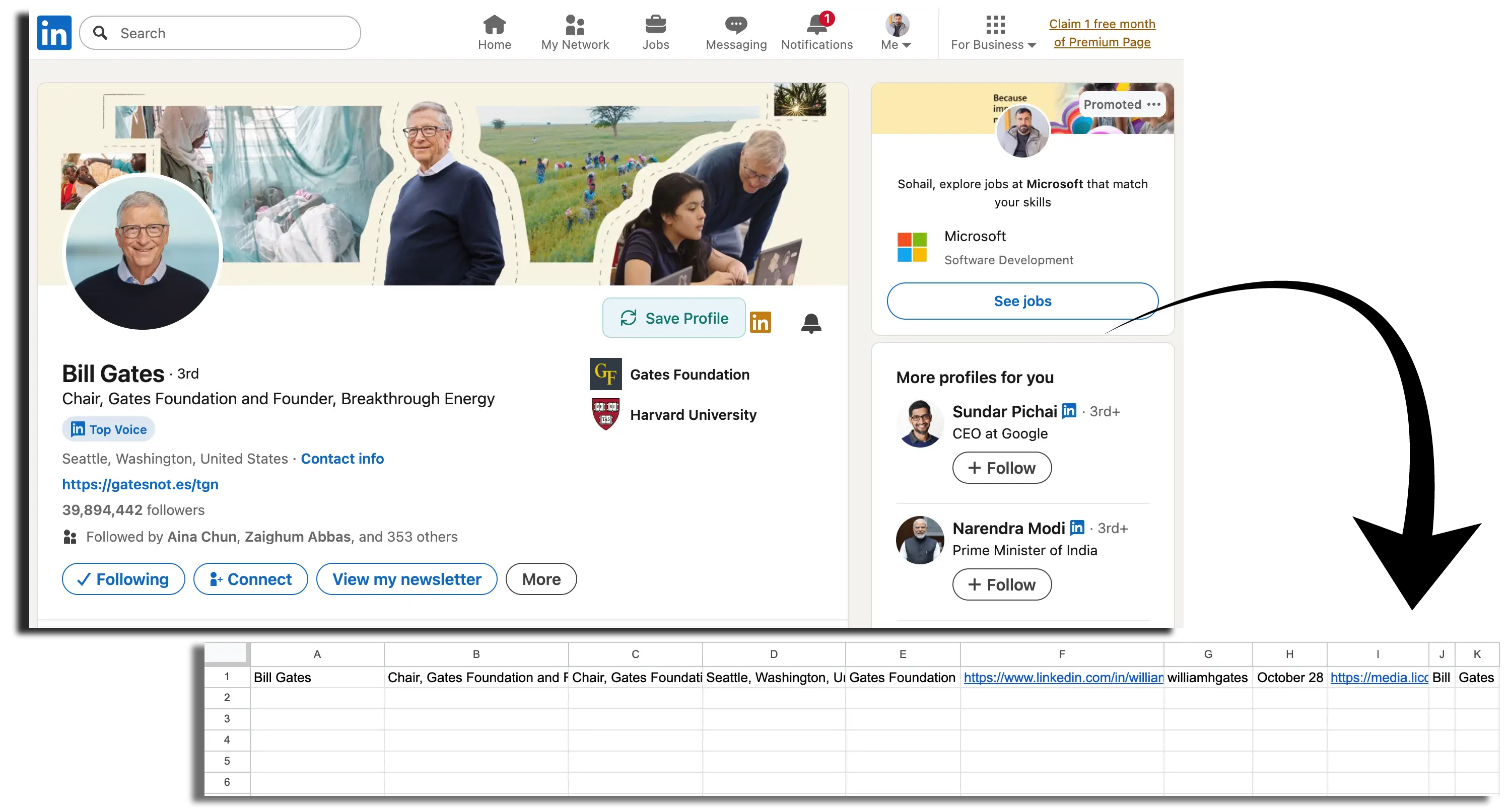
Task: Click the gold LinkedIn premium badge near Save Profile
Action: click(760, 322)
